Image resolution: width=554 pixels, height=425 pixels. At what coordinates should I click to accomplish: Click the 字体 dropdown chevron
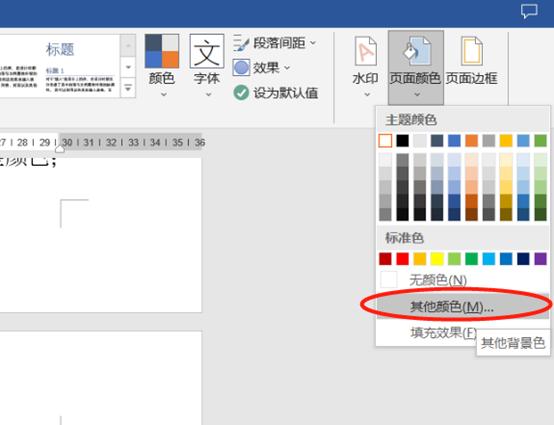click(x=208, y=94)
